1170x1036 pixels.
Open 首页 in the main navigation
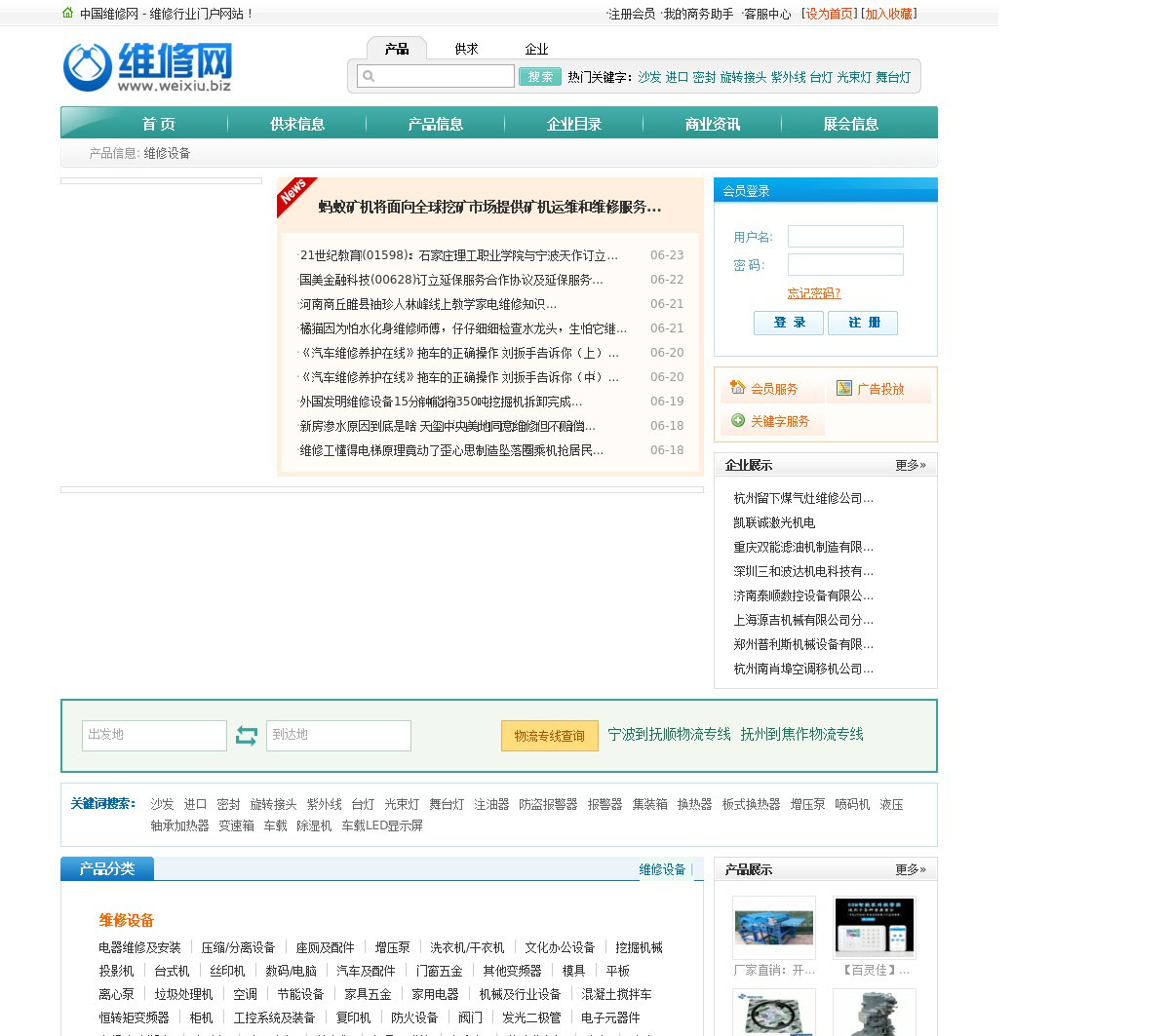tap(159, 124)
